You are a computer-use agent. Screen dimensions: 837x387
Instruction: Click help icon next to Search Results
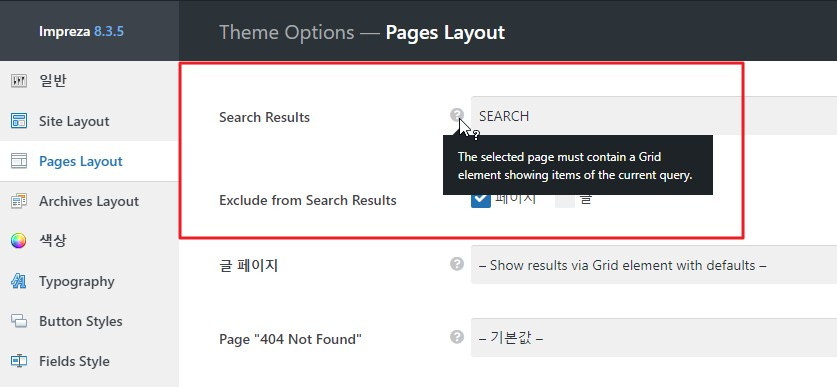[456, 115]
